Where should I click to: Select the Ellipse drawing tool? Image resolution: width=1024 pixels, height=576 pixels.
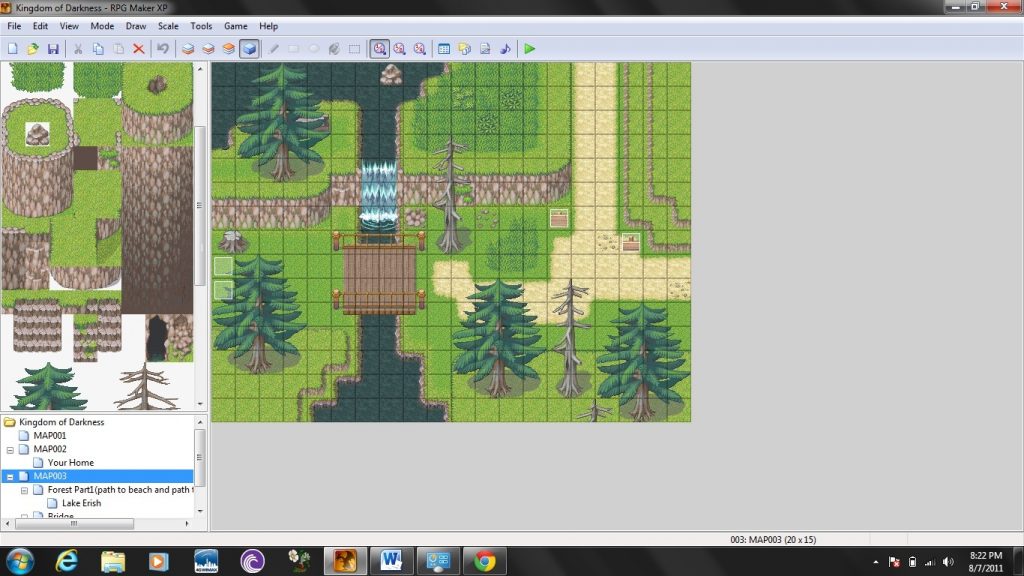(x=314, y=49)
